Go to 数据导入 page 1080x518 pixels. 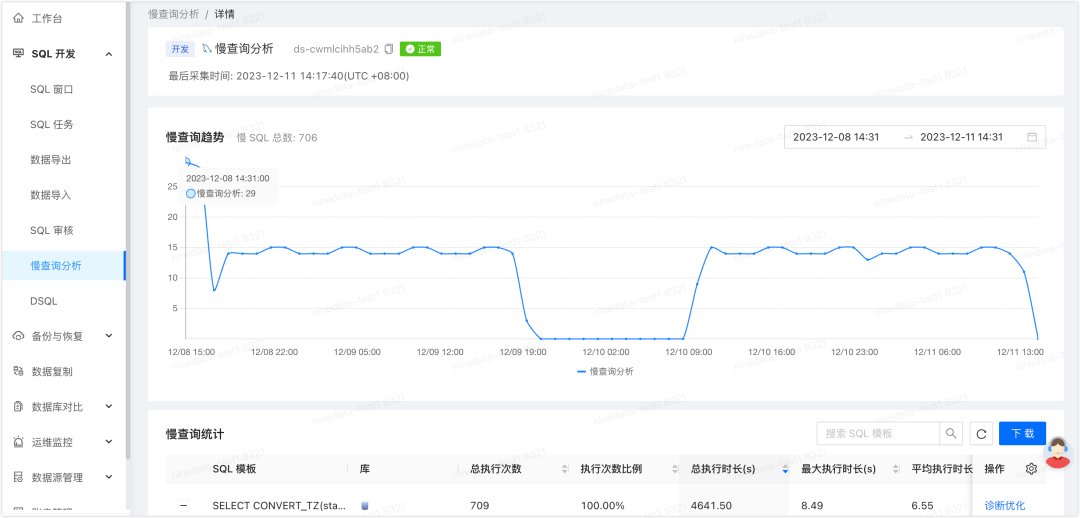point(51,195)
